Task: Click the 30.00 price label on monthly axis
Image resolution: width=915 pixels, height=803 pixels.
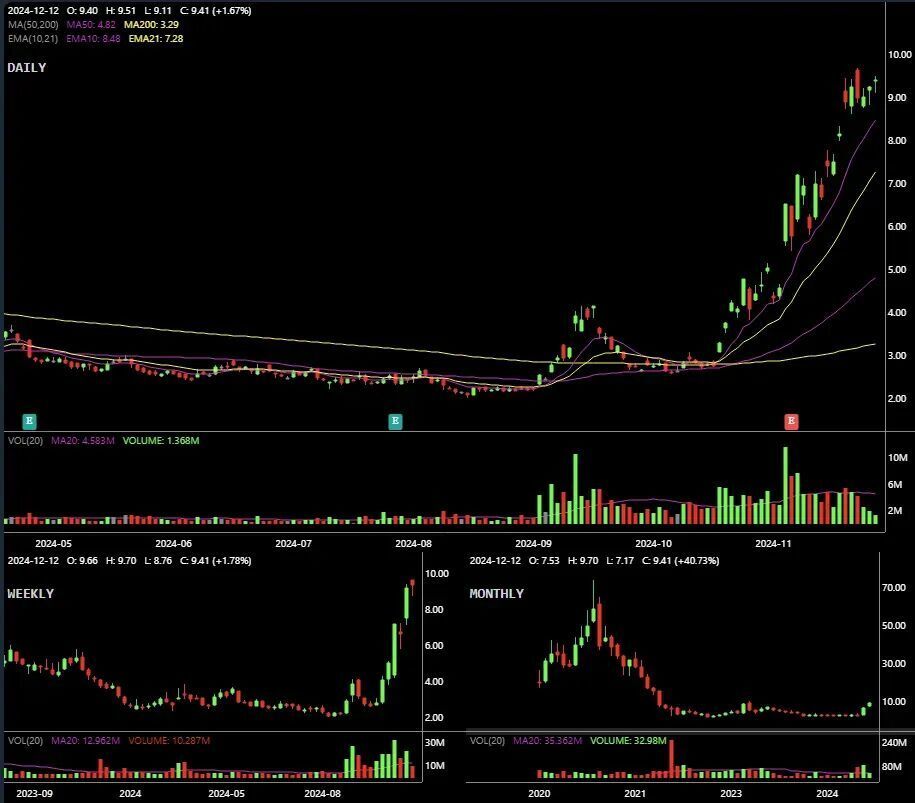Action: click(894, 664)
